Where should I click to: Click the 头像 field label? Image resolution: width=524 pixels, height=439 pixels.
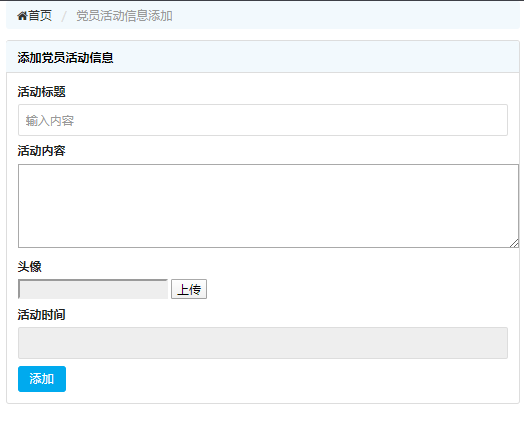click(x=29, y=267)
